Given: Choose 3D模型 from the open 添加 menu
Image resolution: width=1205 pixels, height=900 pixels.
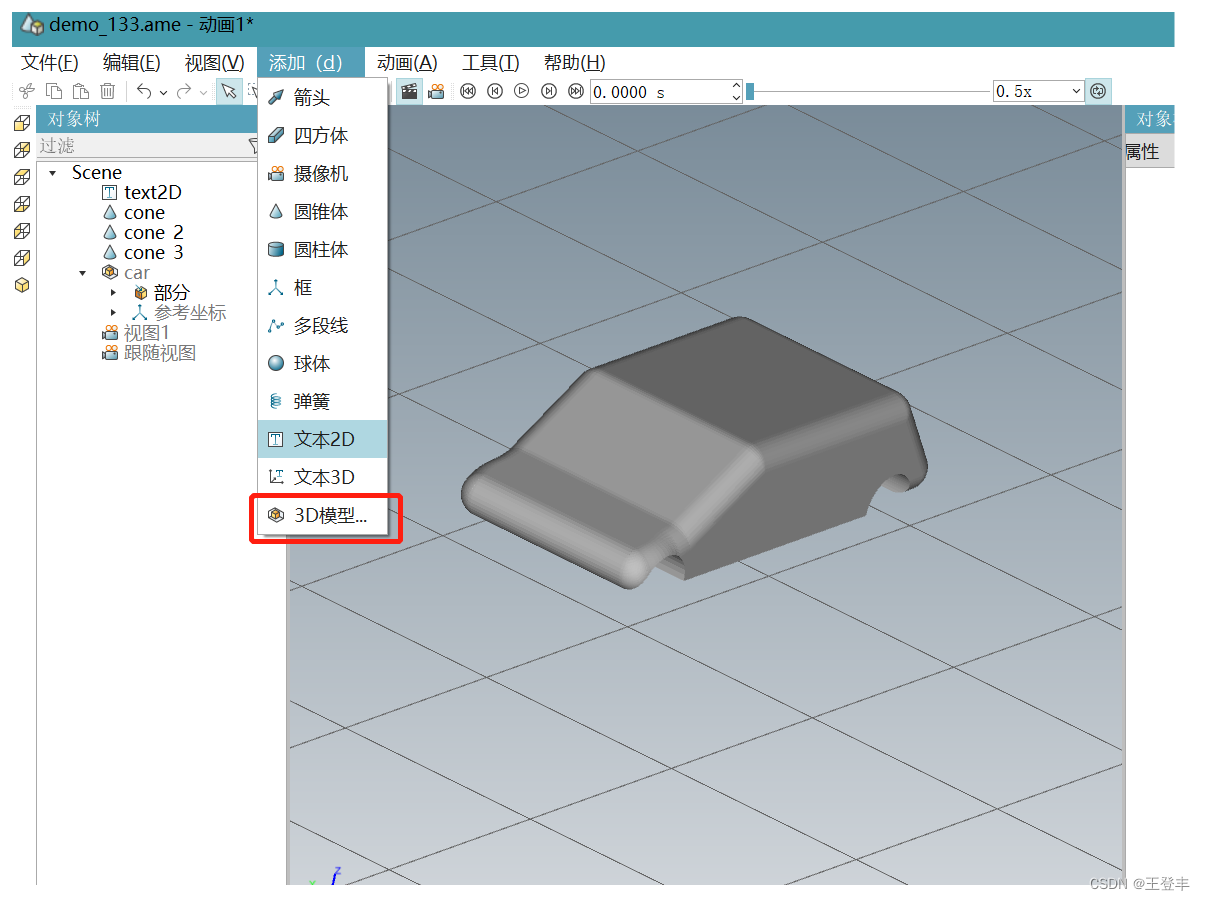Looking at the screenshot, I should click(x=318, y=517).
